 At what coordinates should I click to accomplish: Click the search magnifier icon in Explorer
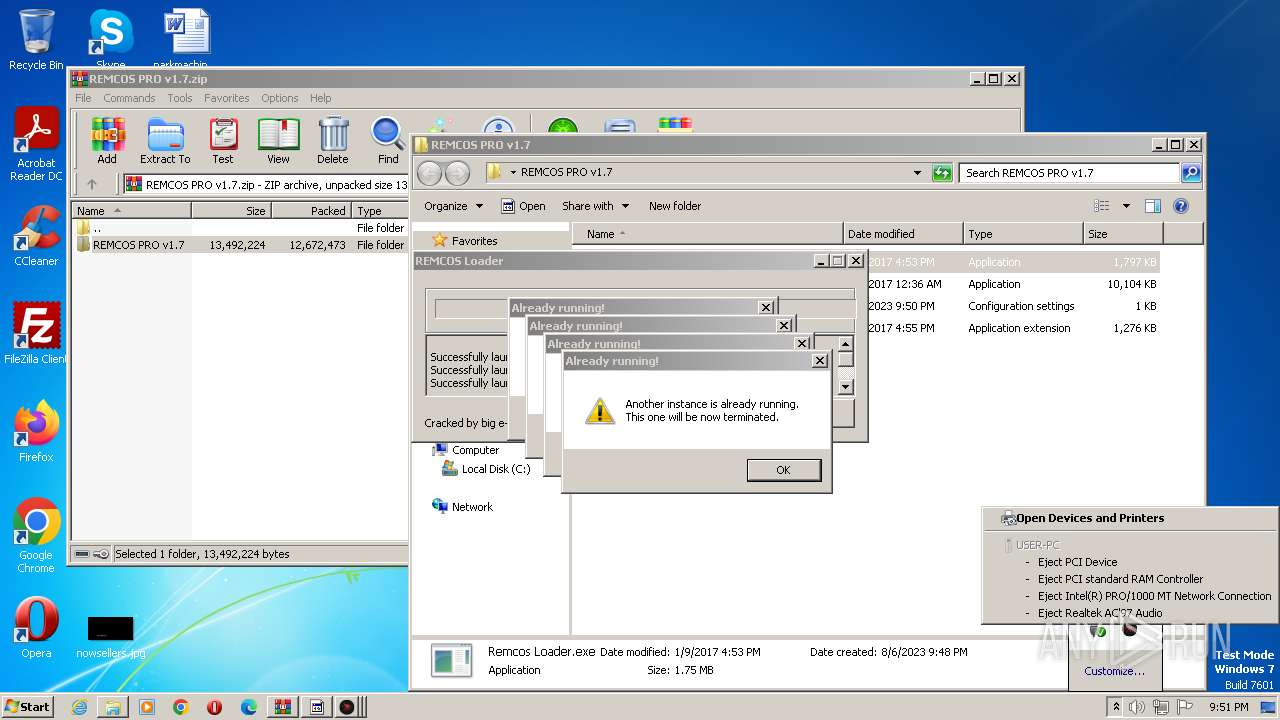pos(1190,173)
